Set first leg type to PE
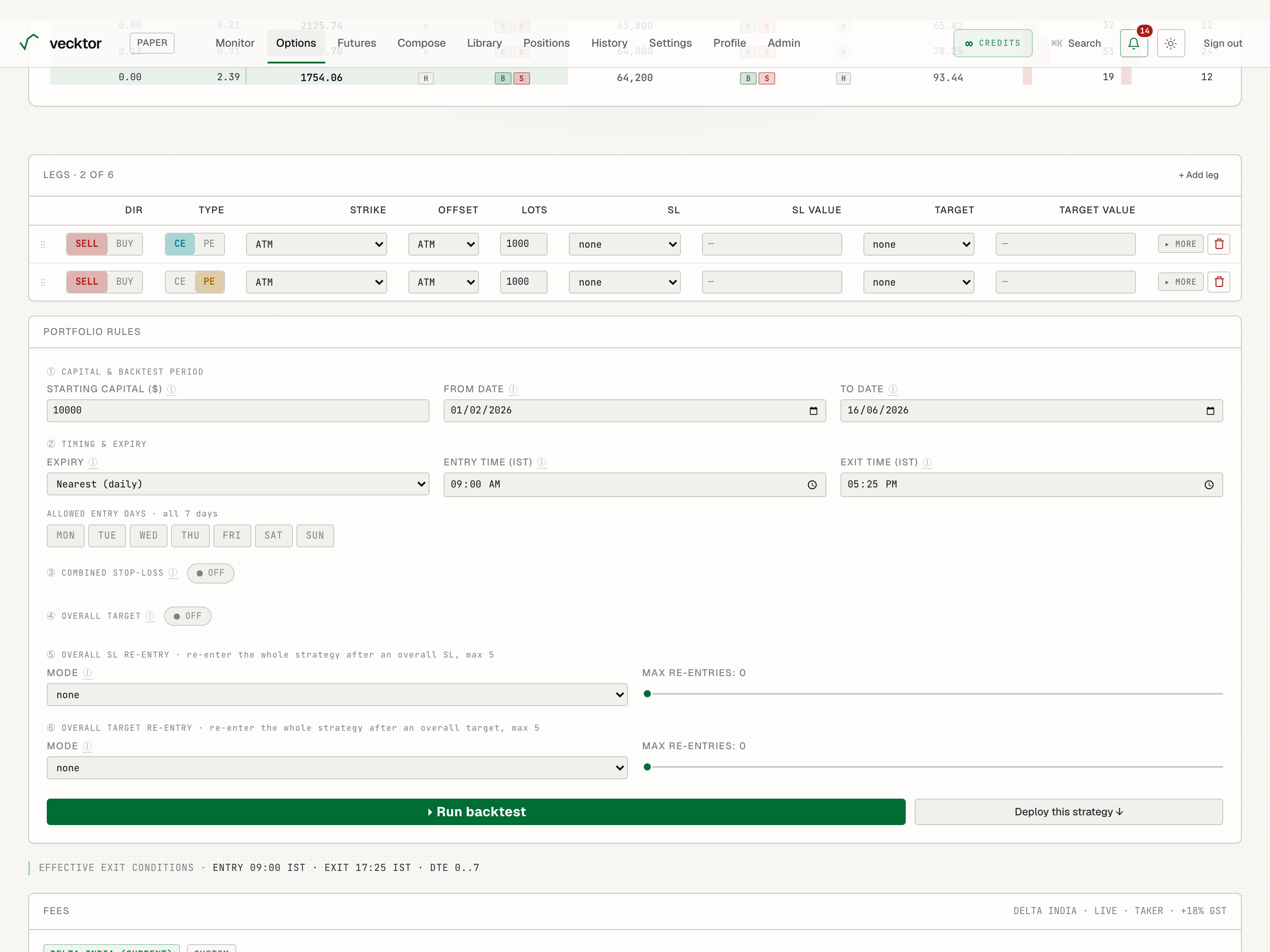The width and height of the screenshot is (1270, 952). (209, 244)
